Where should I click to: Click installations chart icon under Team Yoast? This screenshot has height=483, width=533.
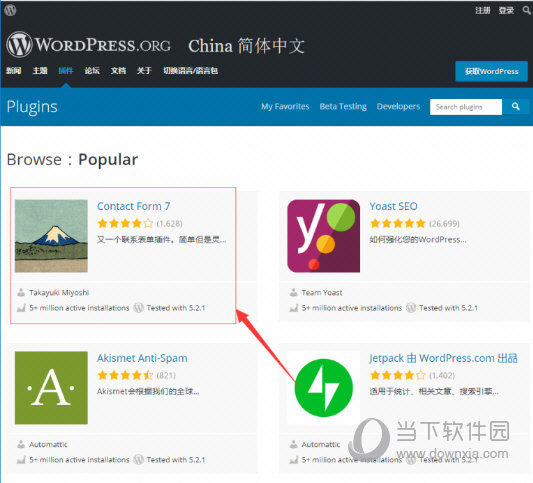pyautogui.click(x=294, y=308)
